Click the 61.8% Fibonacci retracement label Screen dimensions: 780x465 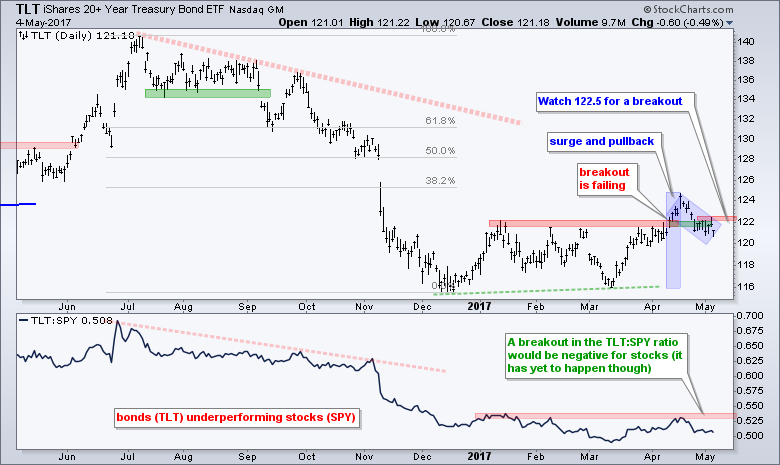pyautogui.click(x=440, y=121)
